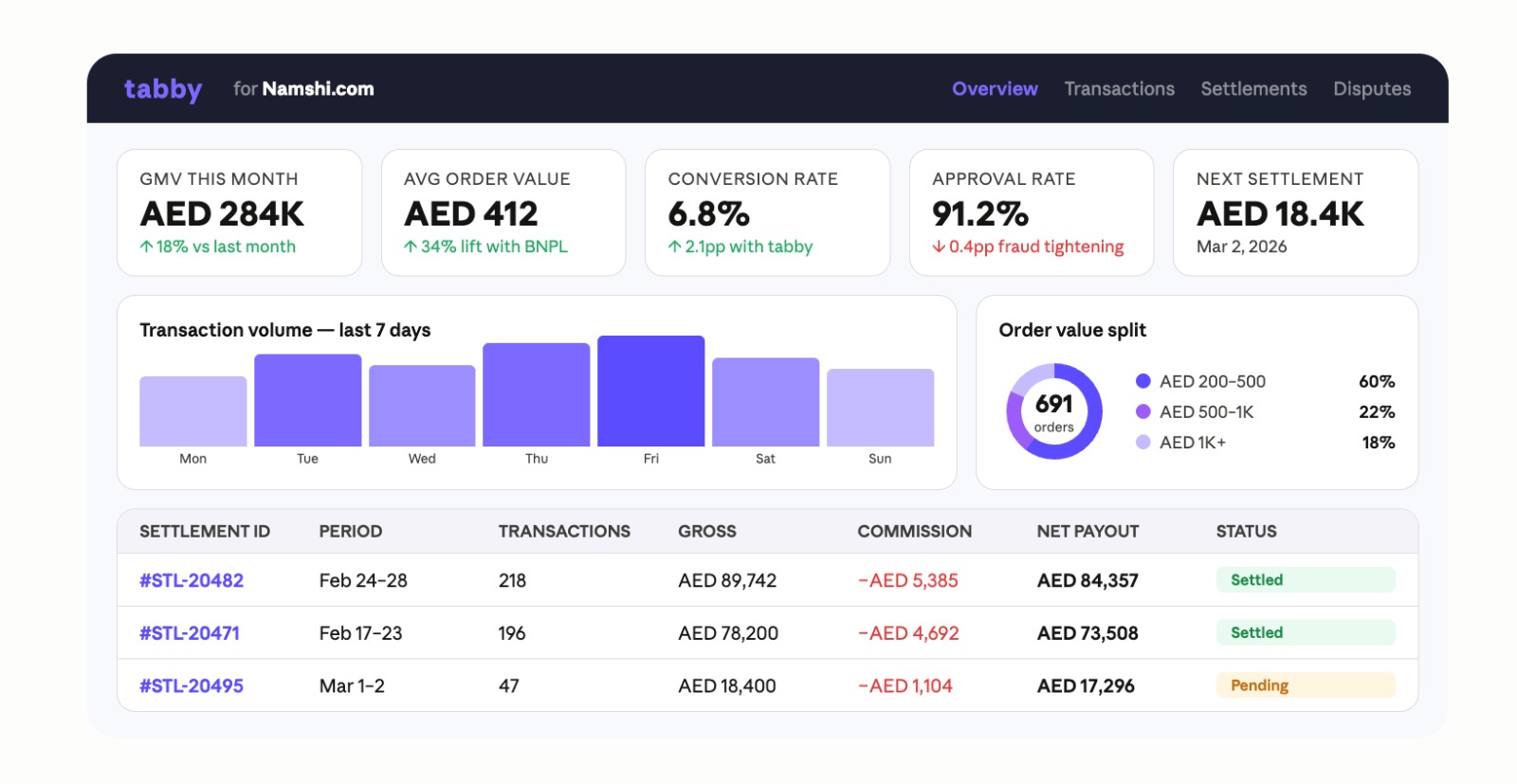Click the AED 200–500 legend dot
Viewport: 1517px width, 784px height.
[x=1143, y=381]
